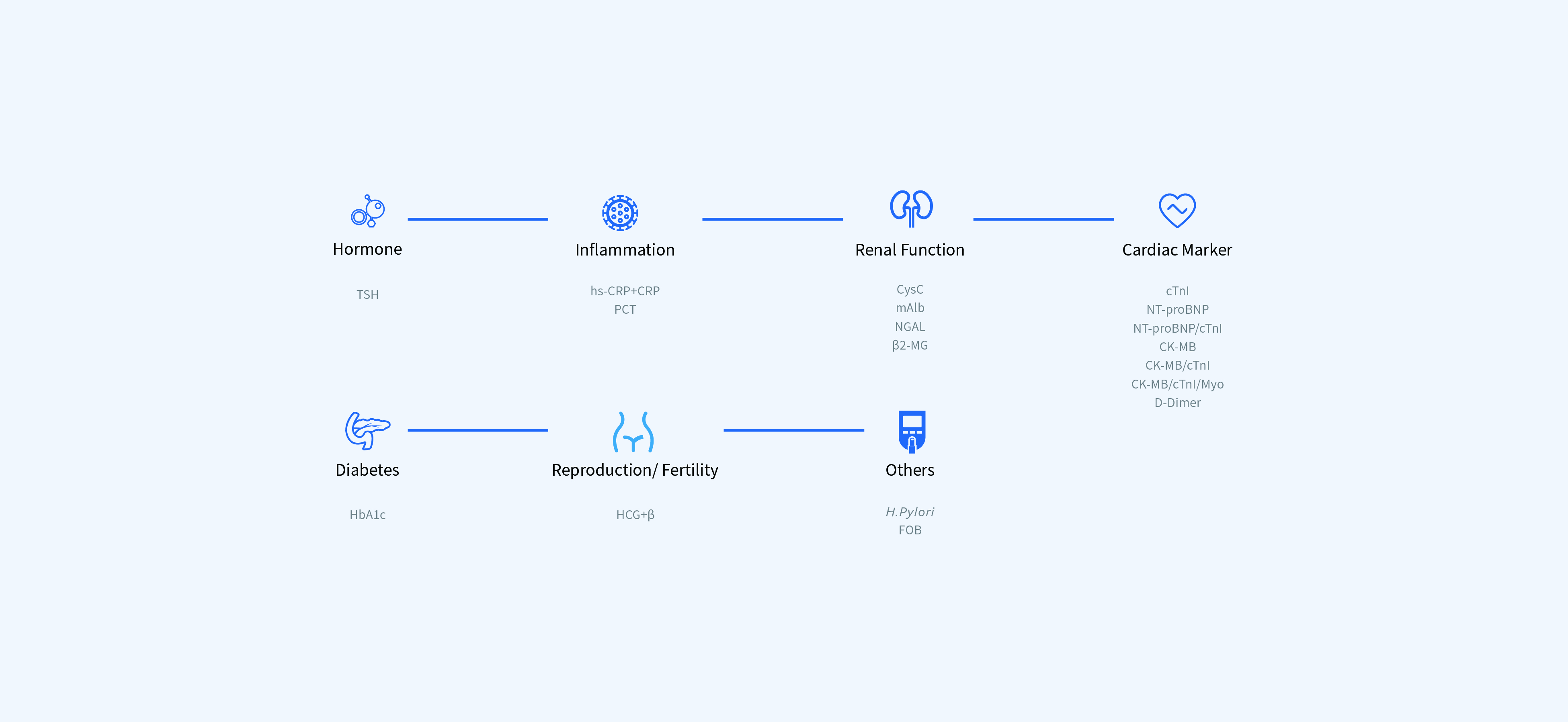The image size is (1568, 722).
Task: Select the HCG+β test item
Action: 634,515
